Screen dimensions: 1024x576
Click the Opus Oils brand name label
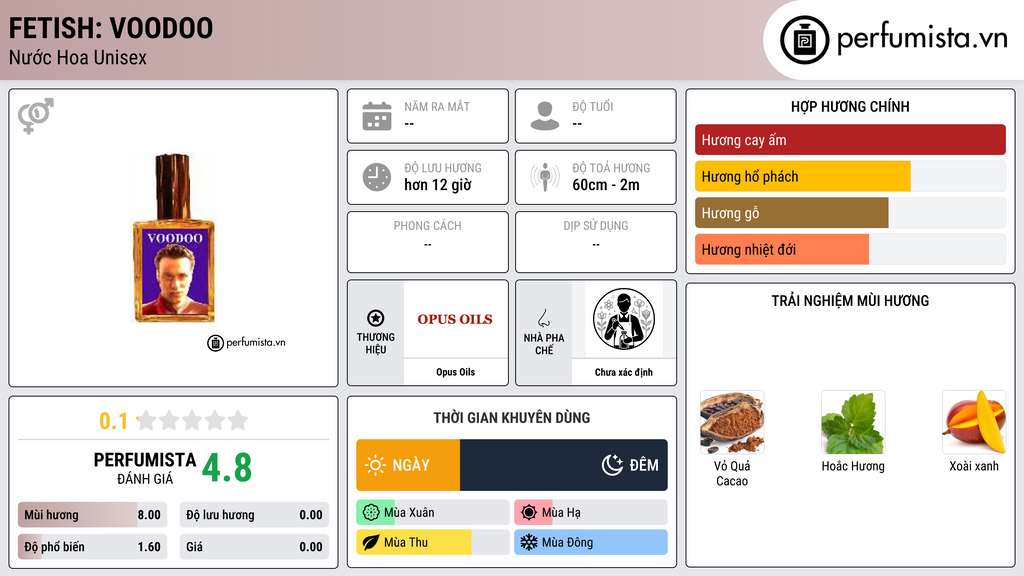[455, 372]
